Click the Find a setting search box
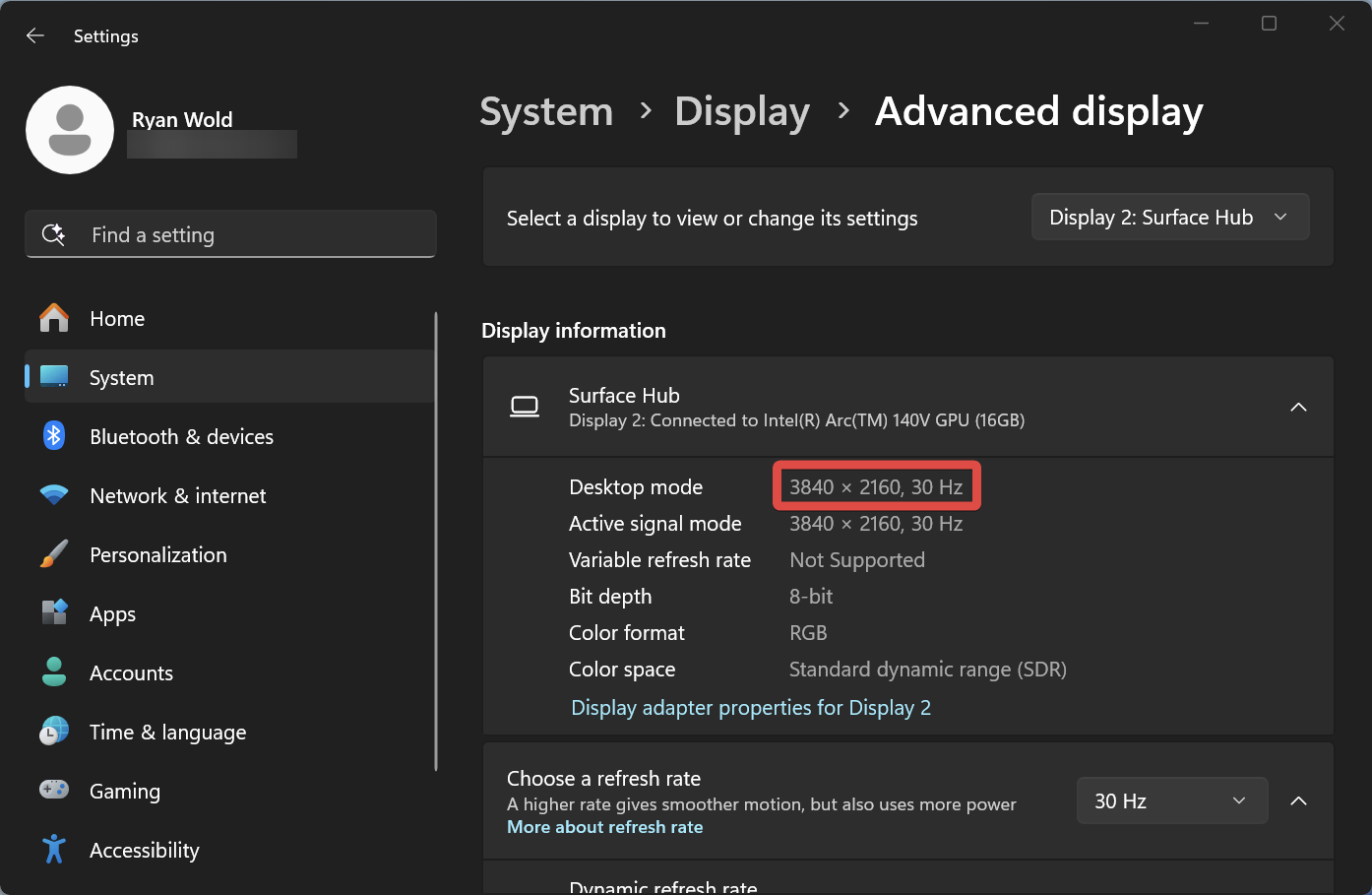The image size is (1372, 895). click(230, 234)
